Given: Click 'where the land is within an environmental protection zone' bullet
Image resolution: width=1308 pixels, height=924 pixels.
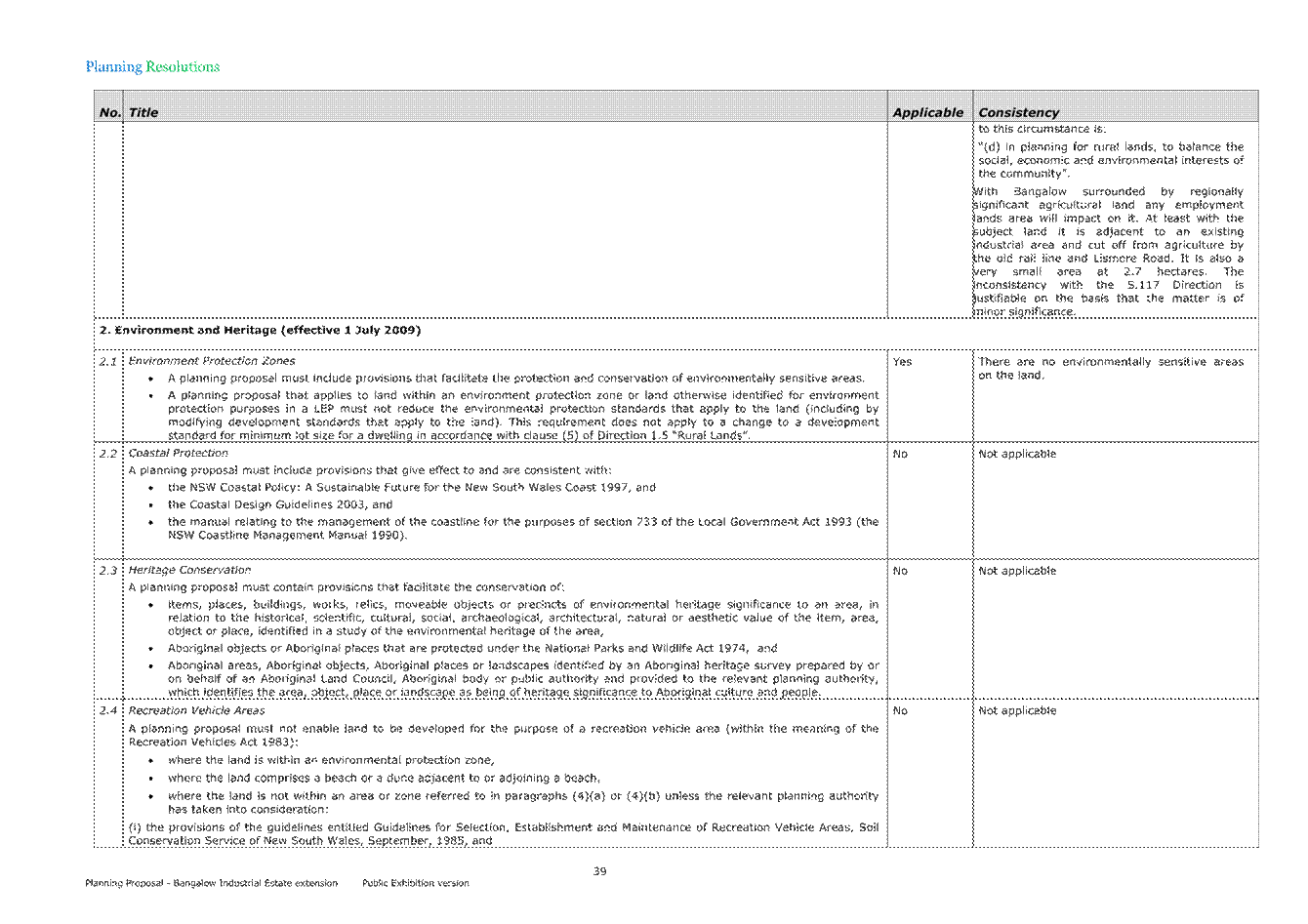Looking at the screenshot, I should click(x=331, y=760).
